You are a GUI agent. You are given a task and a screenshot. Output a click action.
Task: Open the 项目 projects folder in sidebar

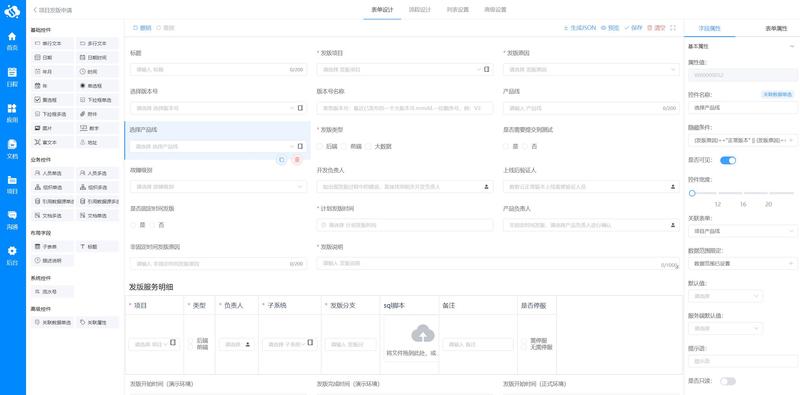point(12,185)
